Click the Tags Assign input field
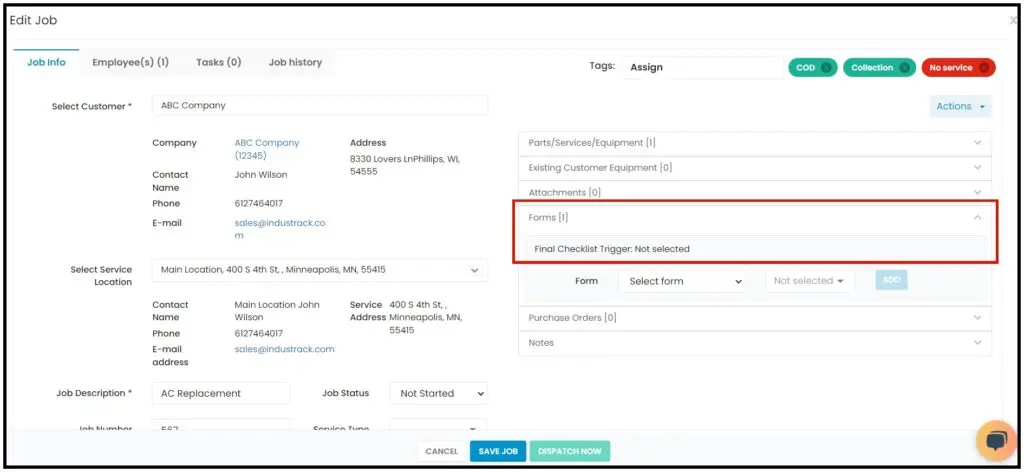The width and height of the screenshot is (1024, 472). (x=702, y=67)
